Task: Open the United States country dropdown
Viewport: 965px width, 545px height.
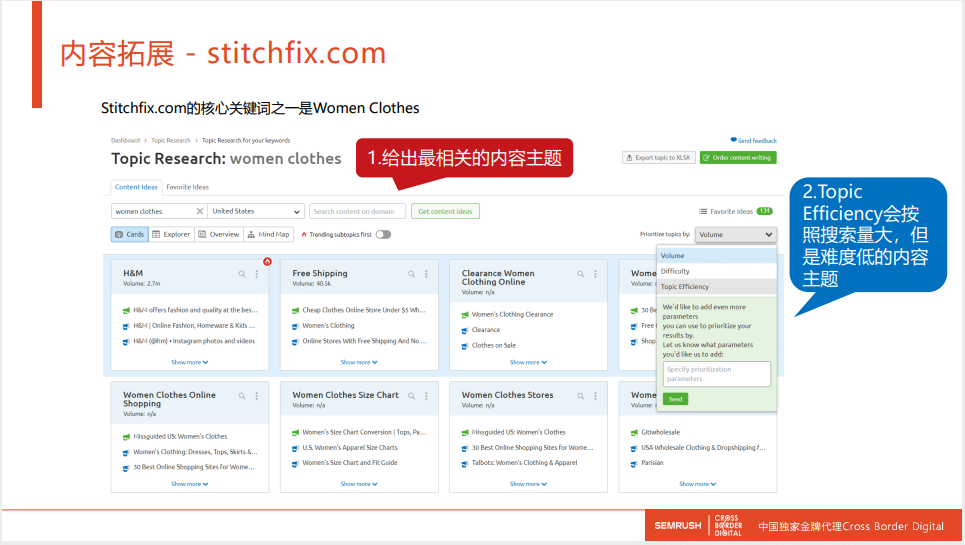Action: coord(256,212)
